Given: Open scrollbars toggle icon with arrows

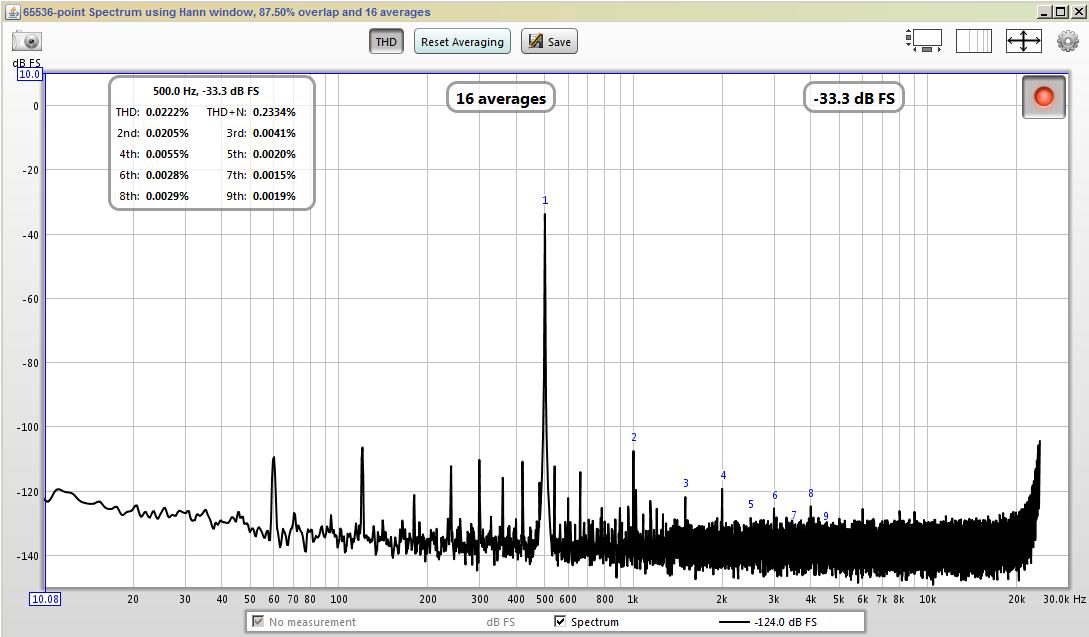Looking at the screenshot, I should [x=924, y=41].
